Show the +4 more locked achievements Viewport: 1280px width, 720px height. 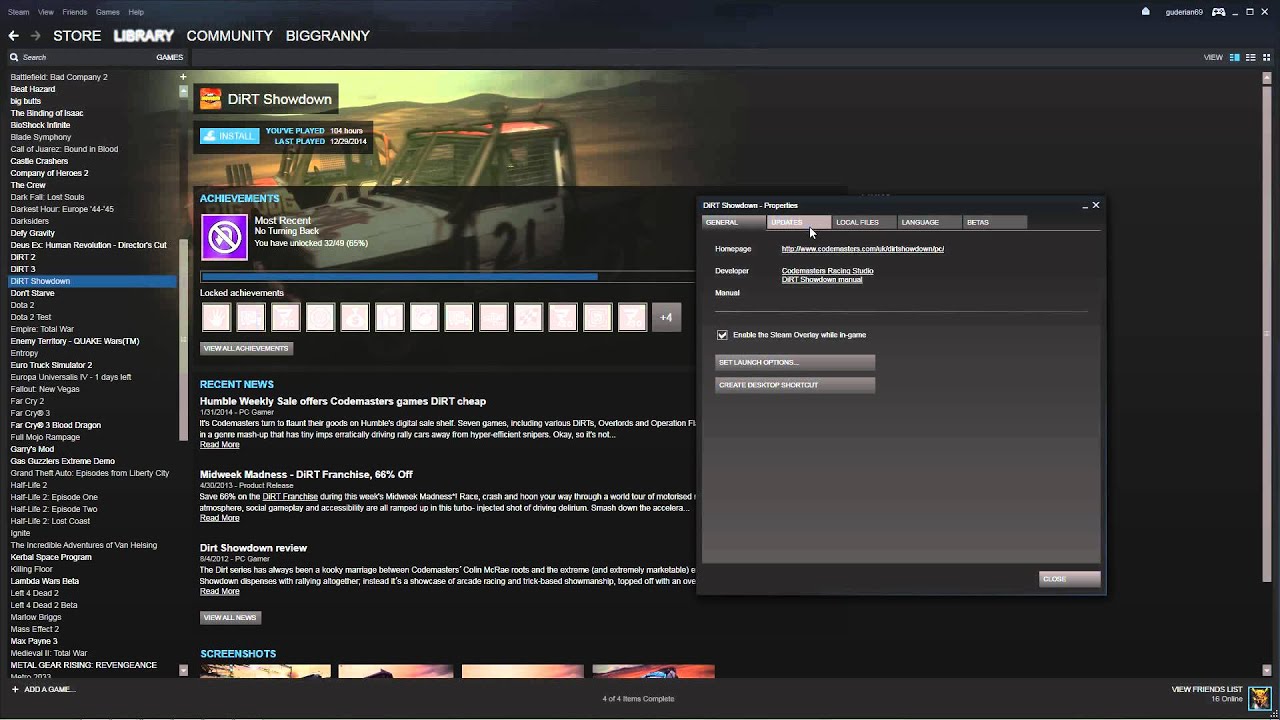(667, 318)
